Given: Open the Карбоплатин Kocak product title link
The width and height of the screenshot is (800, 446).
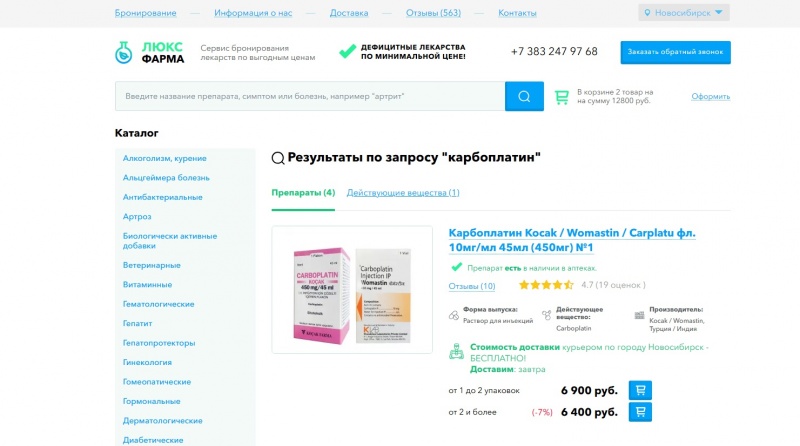Looking at the screenshot, I should (x=572, y=240).
